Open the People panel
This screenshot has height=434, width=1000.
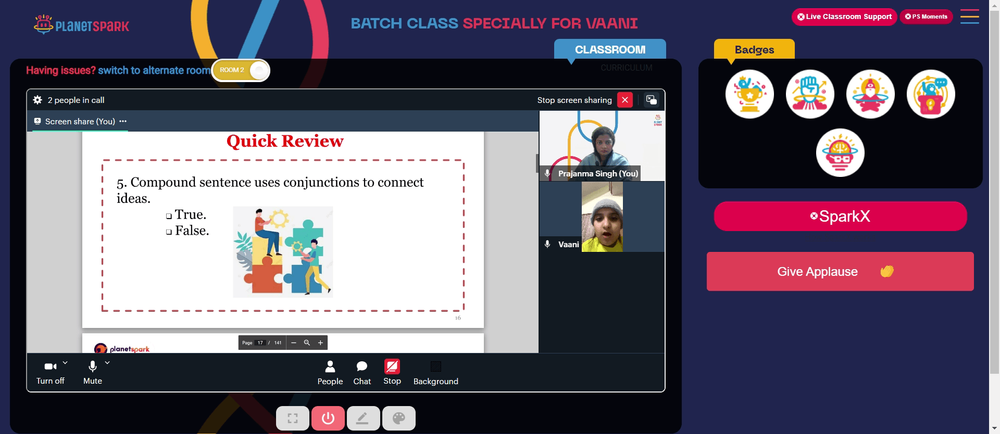tap(330, 373)
